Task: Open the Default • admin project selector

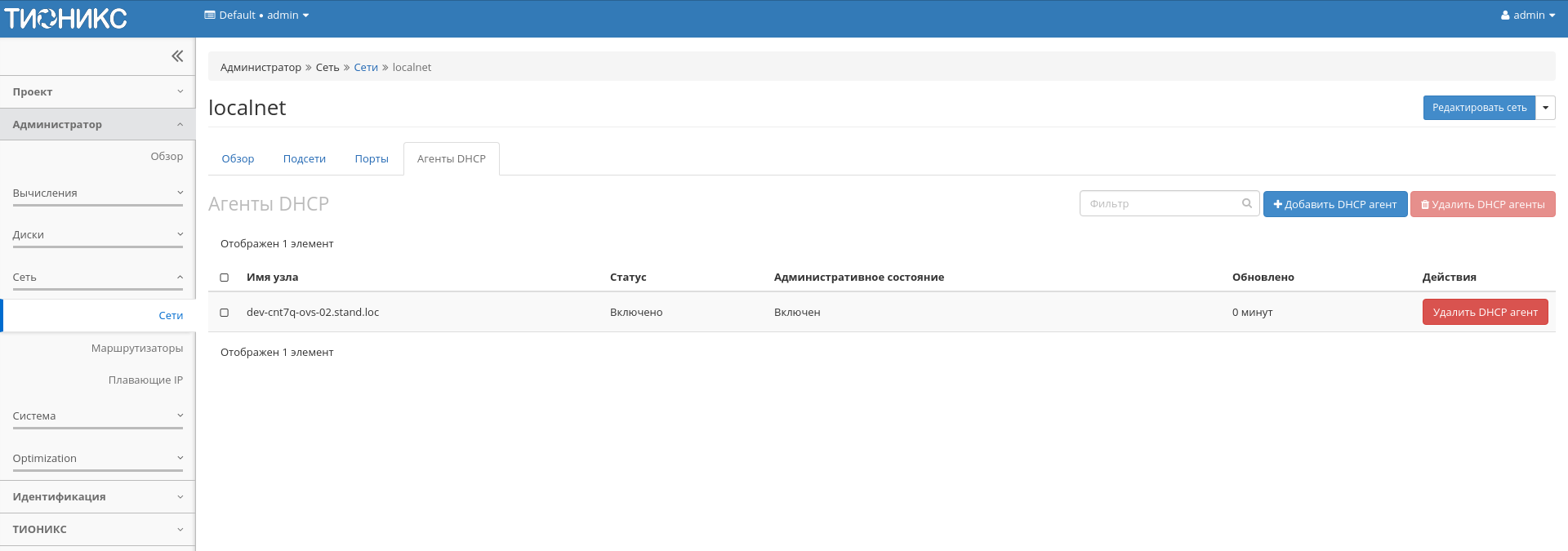Action: pyautogui.click(x=256, y=16)
